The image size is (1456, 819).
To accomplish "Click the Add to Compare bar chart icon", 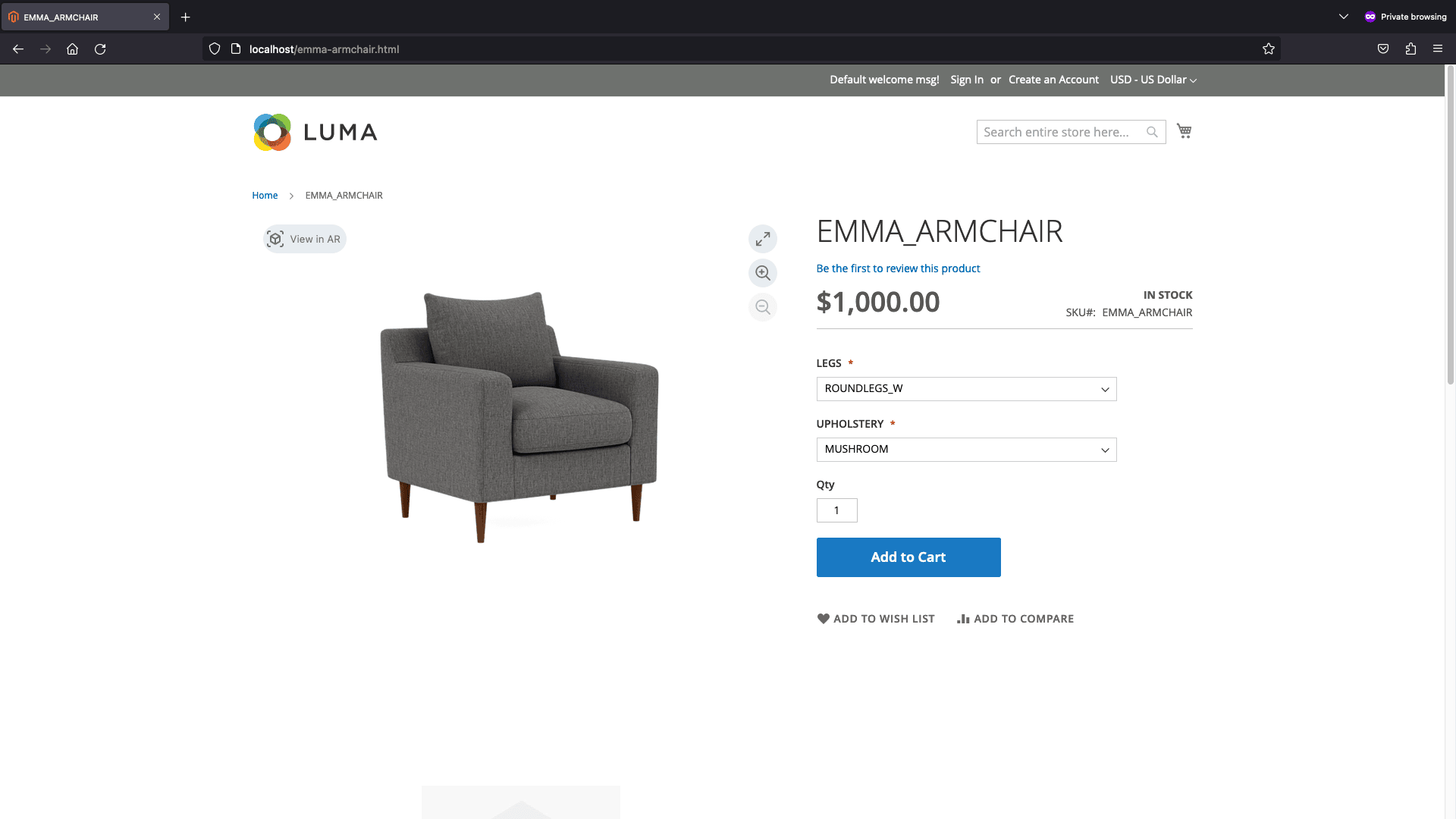I will coord(961,618).
